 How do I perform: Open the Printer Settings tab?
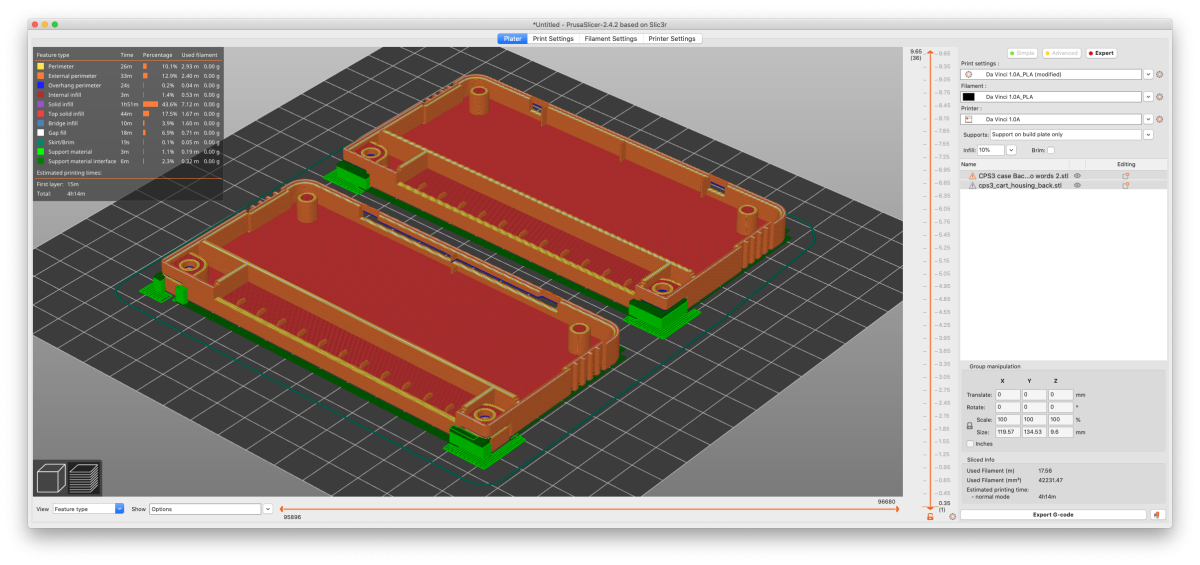pos(672,39)
